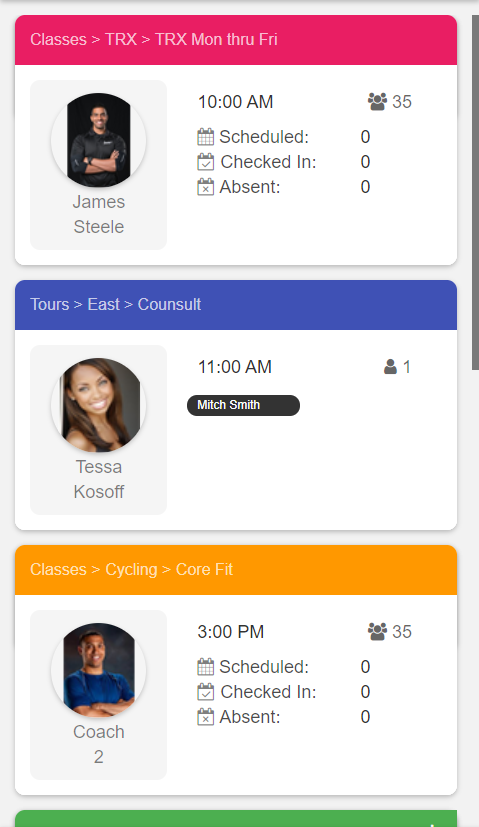The image size is (479, 827).
Task: Click group capacity icon on Core Fit class
Action: click(377, 632)
